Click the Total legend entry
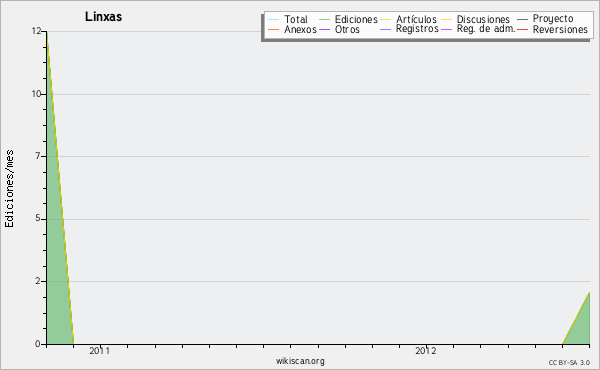Screen dimensions: 600x370 [296, 19]
